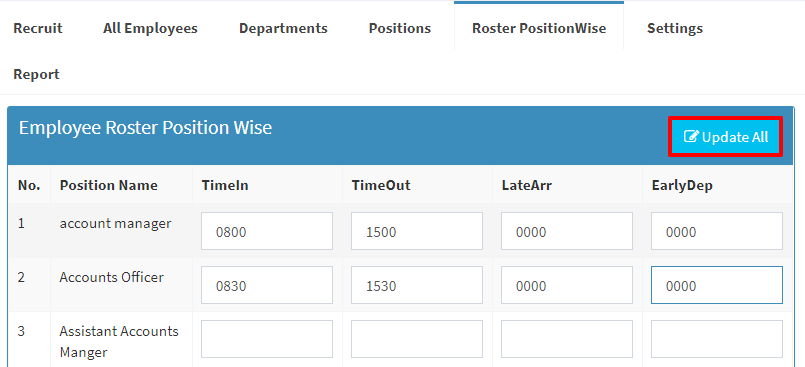Open the Settings tab
Image resolution: width=805 pixels, height=367 pixels.
(675, 28)
